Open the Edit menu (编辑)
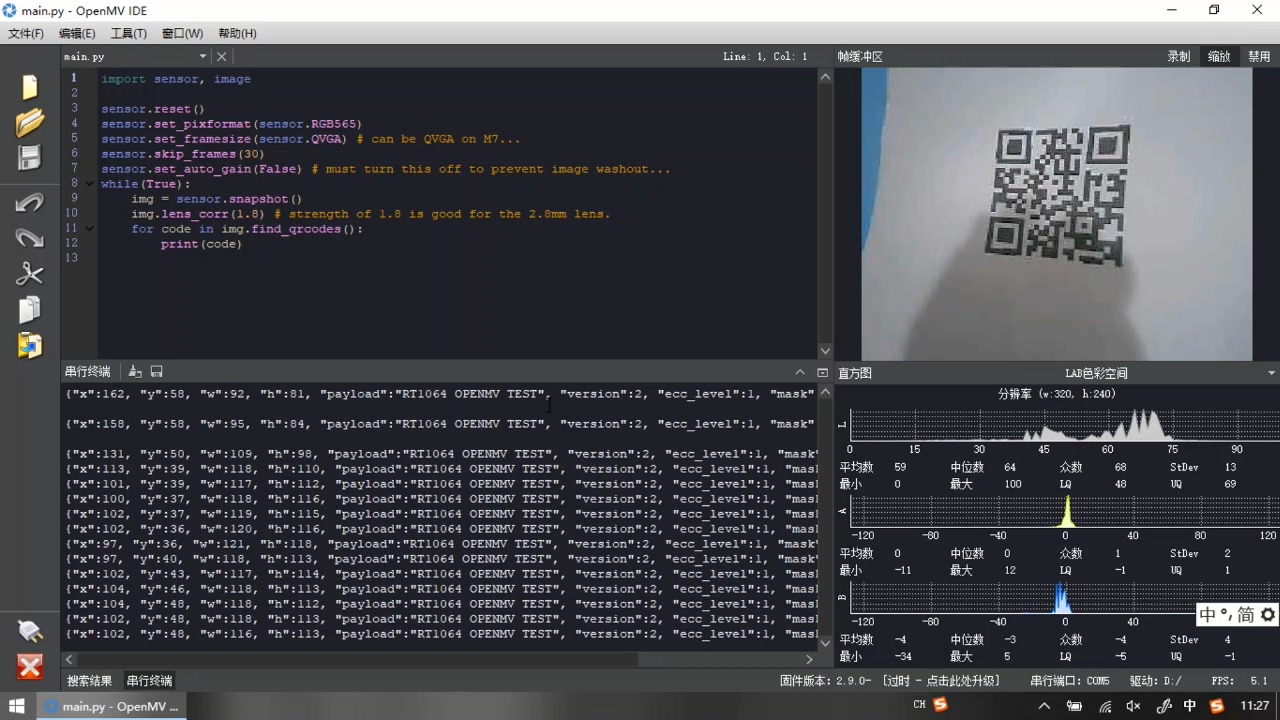 click(x=77, y=33)
